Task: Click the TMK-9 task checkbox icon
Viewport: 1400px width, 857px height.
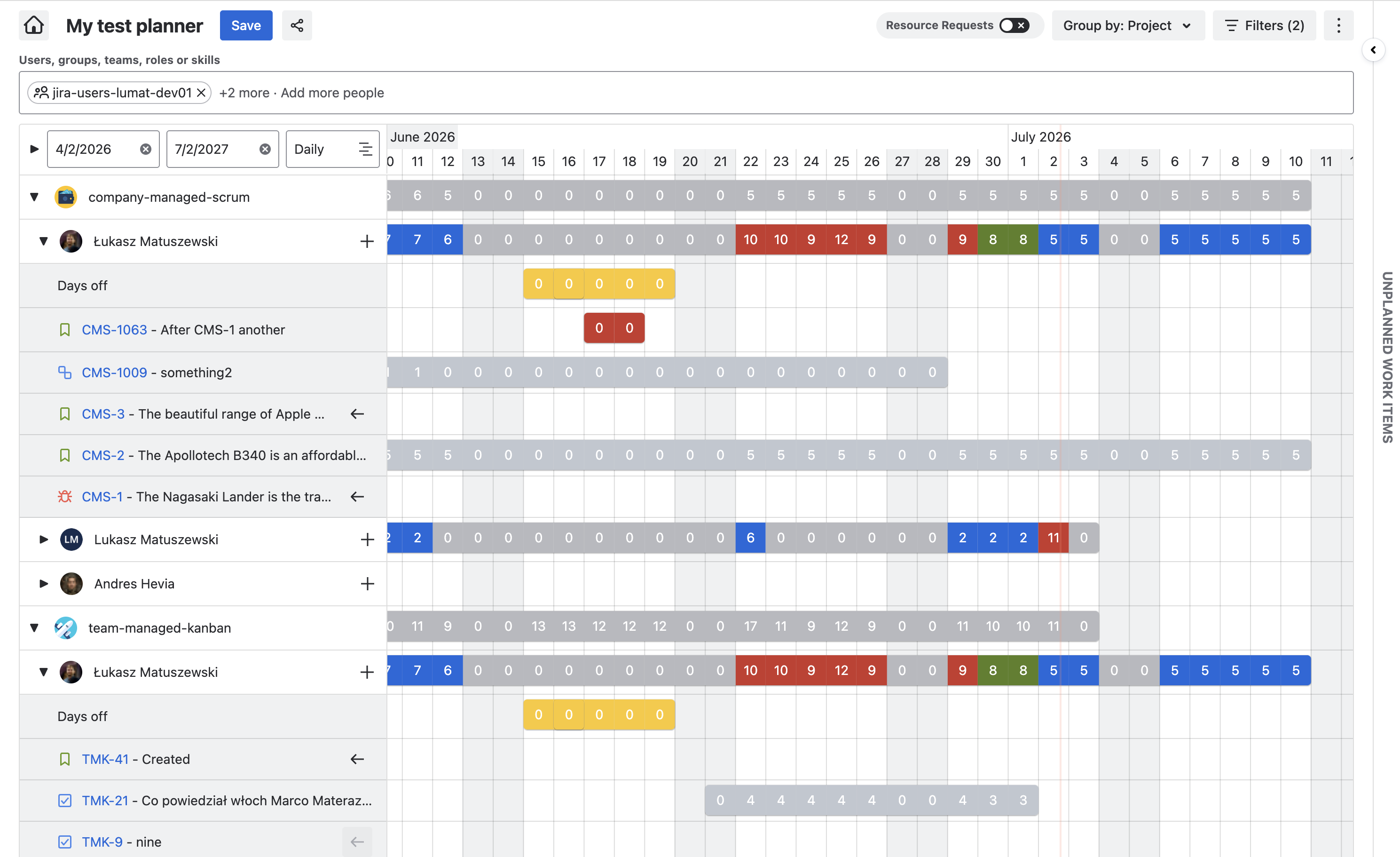Action: [65, 841]
